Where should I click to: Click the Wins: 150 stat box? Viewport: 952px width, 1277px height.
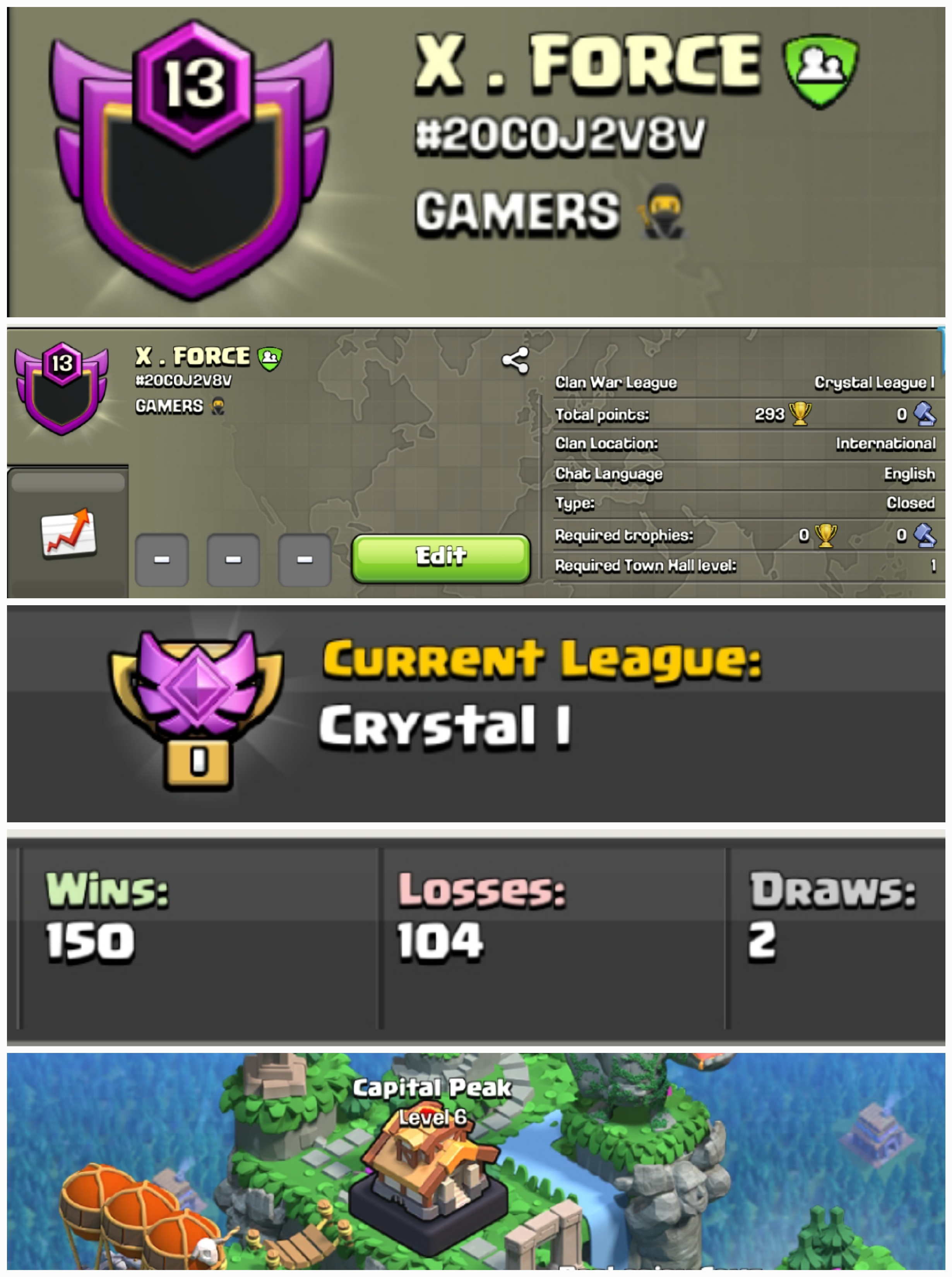199,938
